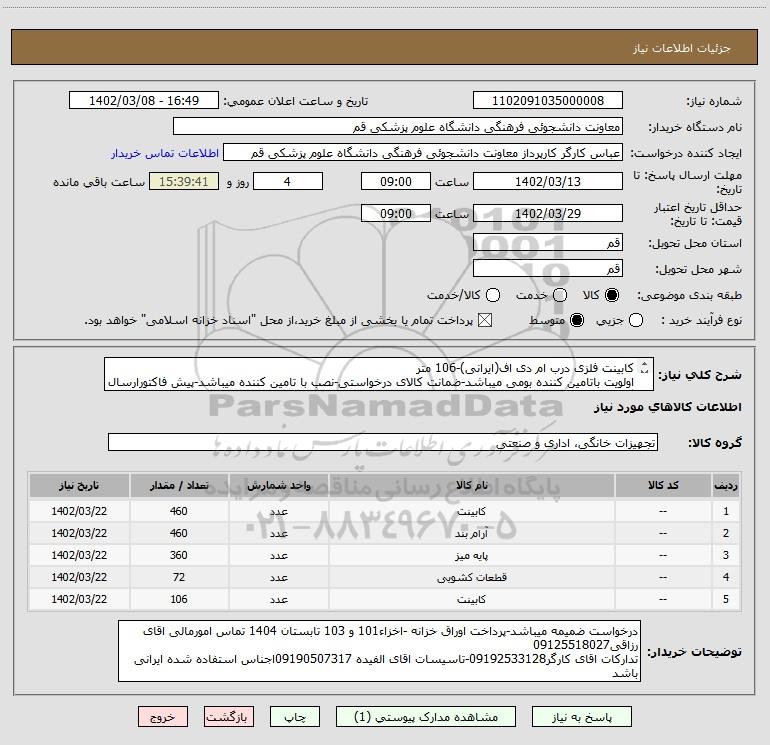Click the تاریخ نیاز column header
This screenshot has height=745, width=770.
pos(79,485)
